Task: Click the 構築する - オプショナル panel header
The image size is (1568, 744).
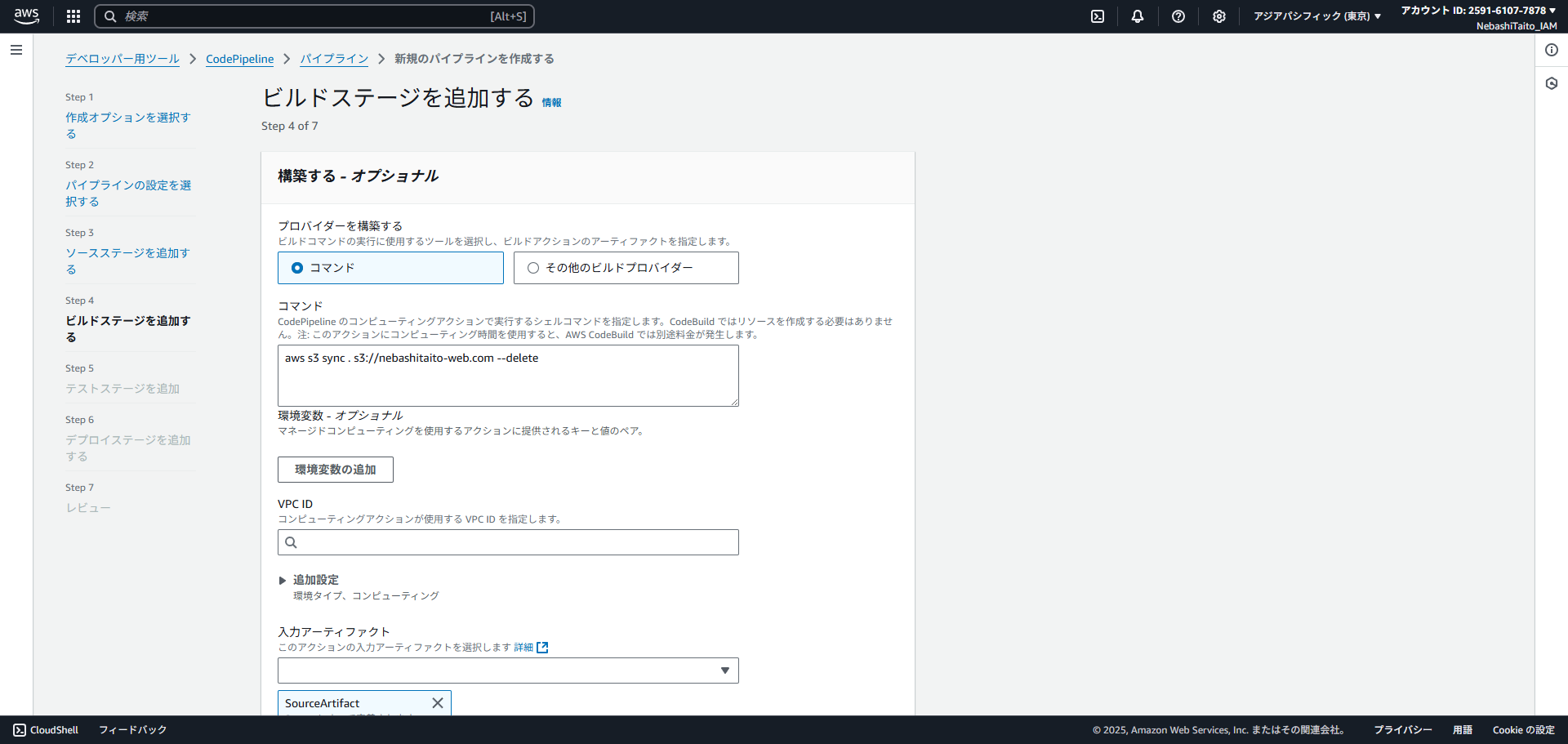Action: click(x=359, y=176)
